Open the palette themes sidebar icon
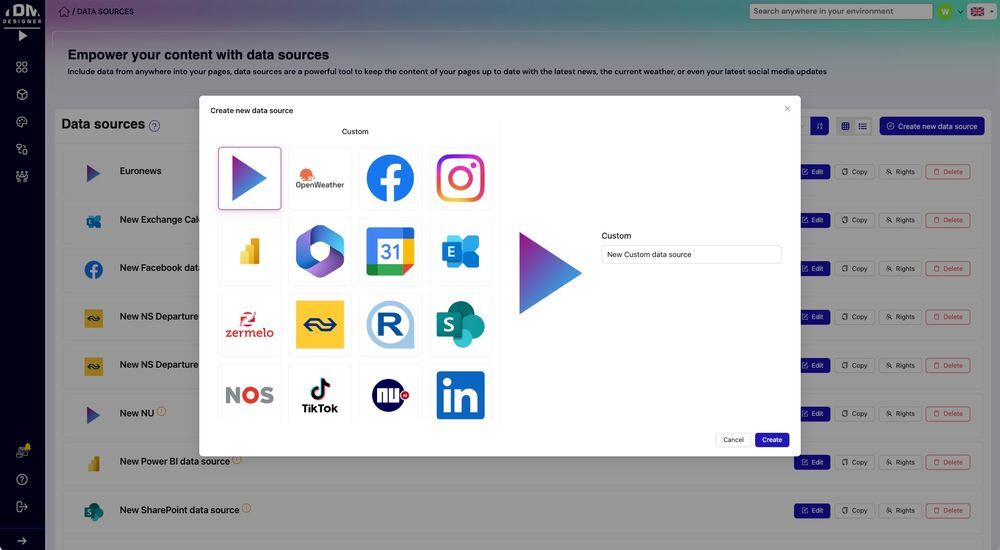 click(22, 122)
